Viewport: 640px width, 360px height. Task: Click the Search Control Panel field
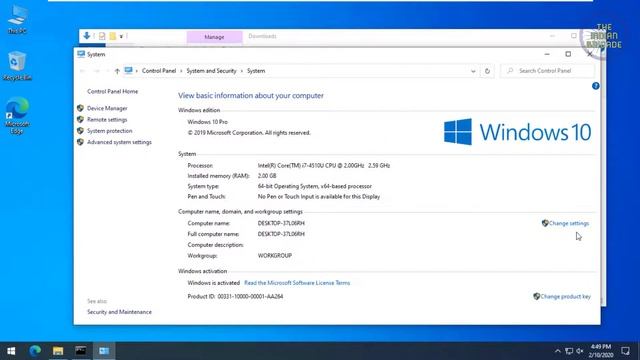click(547, 71)
